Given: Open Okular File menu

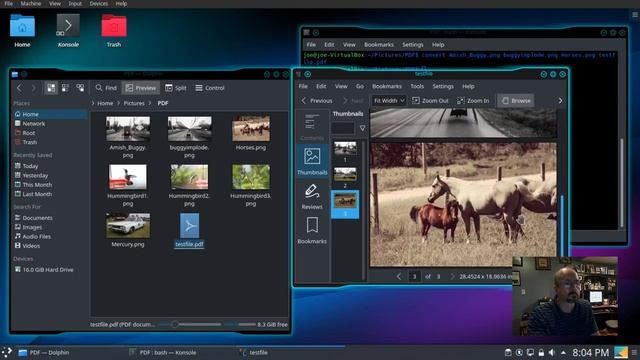Looking at the screenshot, I should coord(303,87).
